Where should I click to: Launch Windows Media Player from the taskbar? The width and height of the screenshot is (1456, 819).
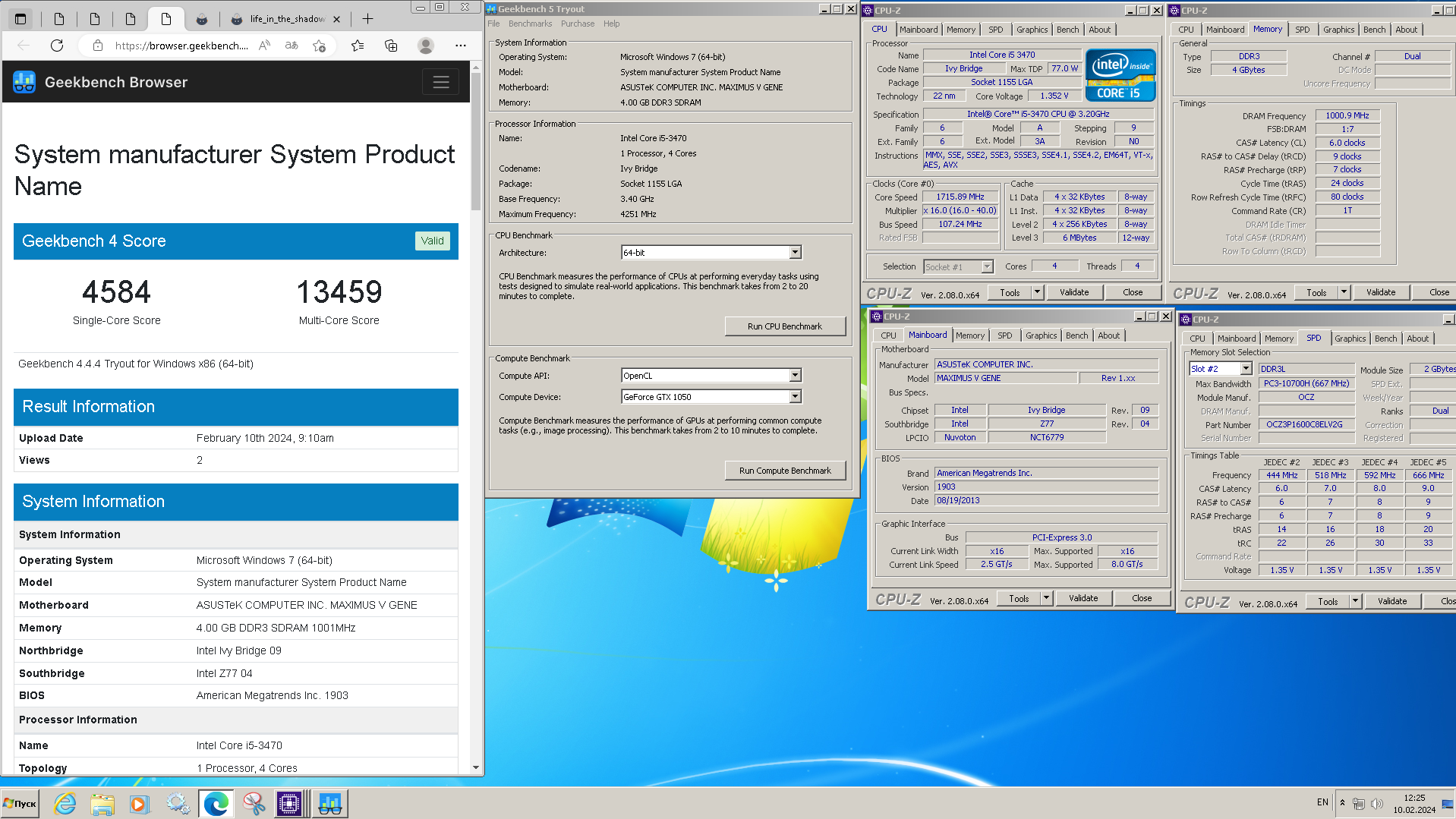(x=140, y=803)
